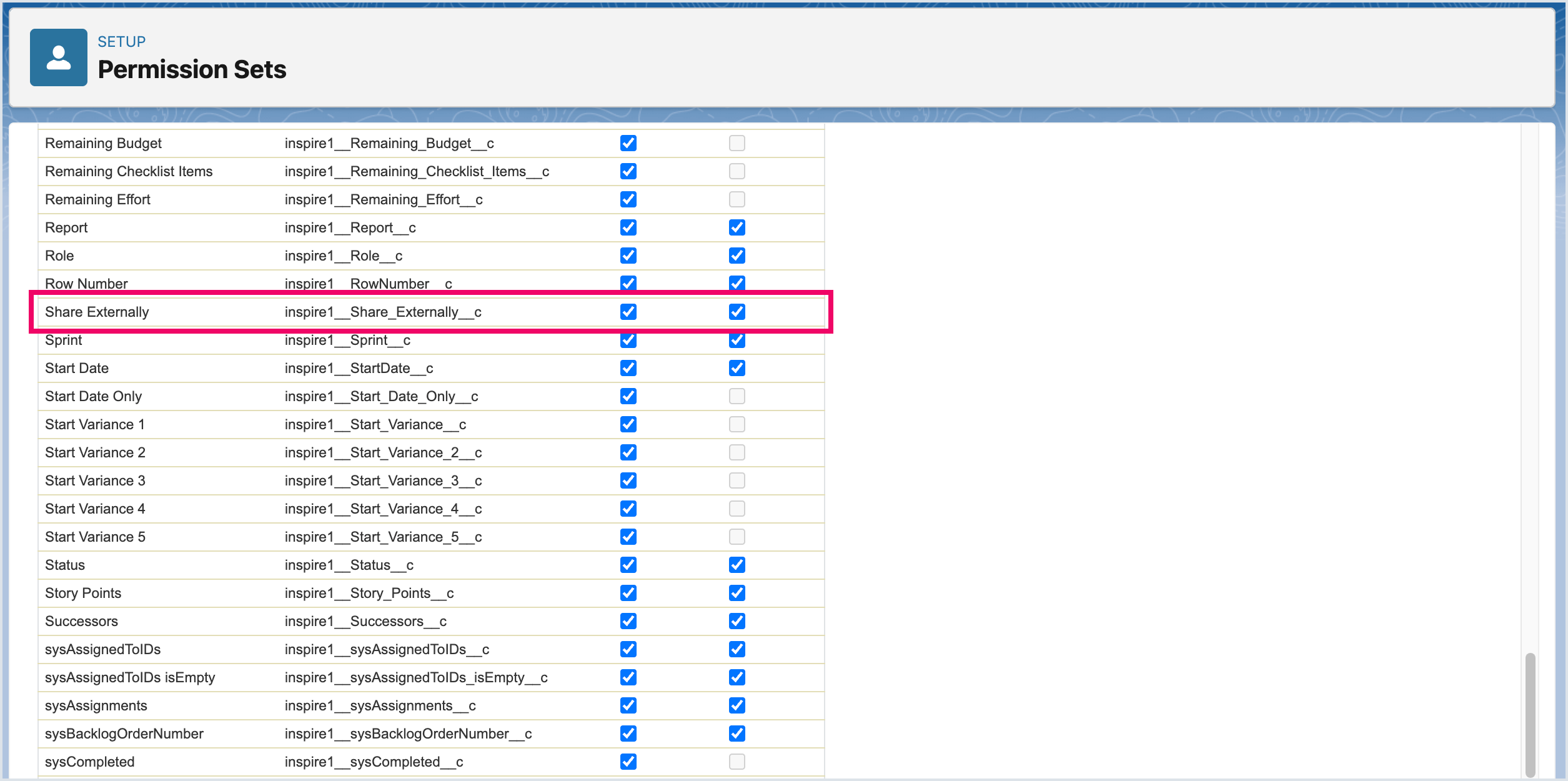The image size is (1568, 781).
Task: Disable edit access for Role field
Action: click(737, 256)
